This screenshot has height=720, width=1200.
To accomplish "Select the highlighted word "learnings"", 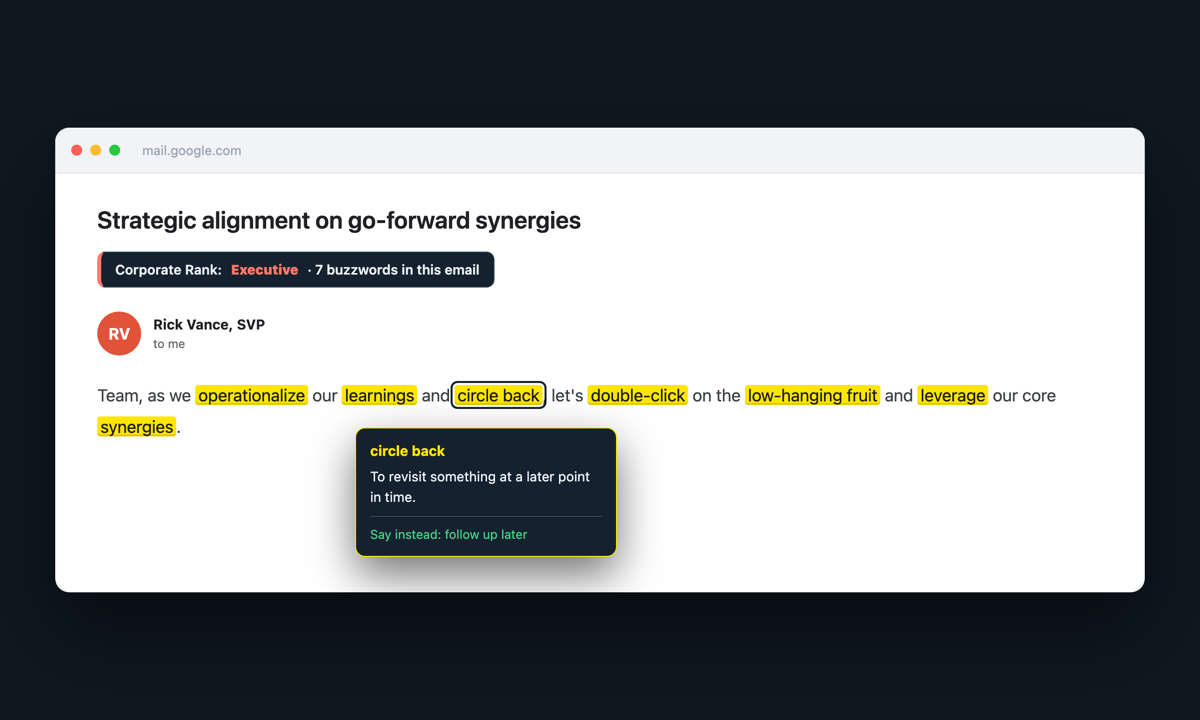I will pos(379,396).
